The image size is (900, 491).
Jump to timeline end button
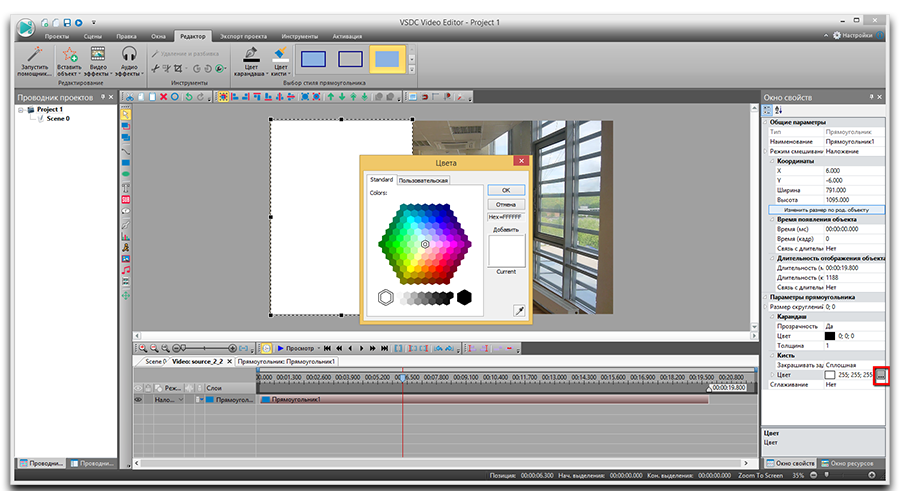pyautogui.click(x=385, y=348)
